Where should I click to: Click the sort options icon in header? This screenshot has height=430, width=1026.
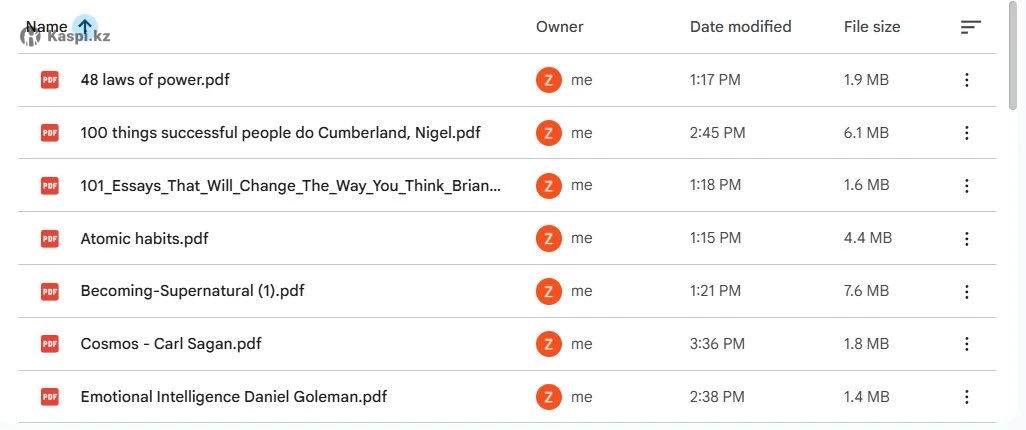[x=970, y=28]
